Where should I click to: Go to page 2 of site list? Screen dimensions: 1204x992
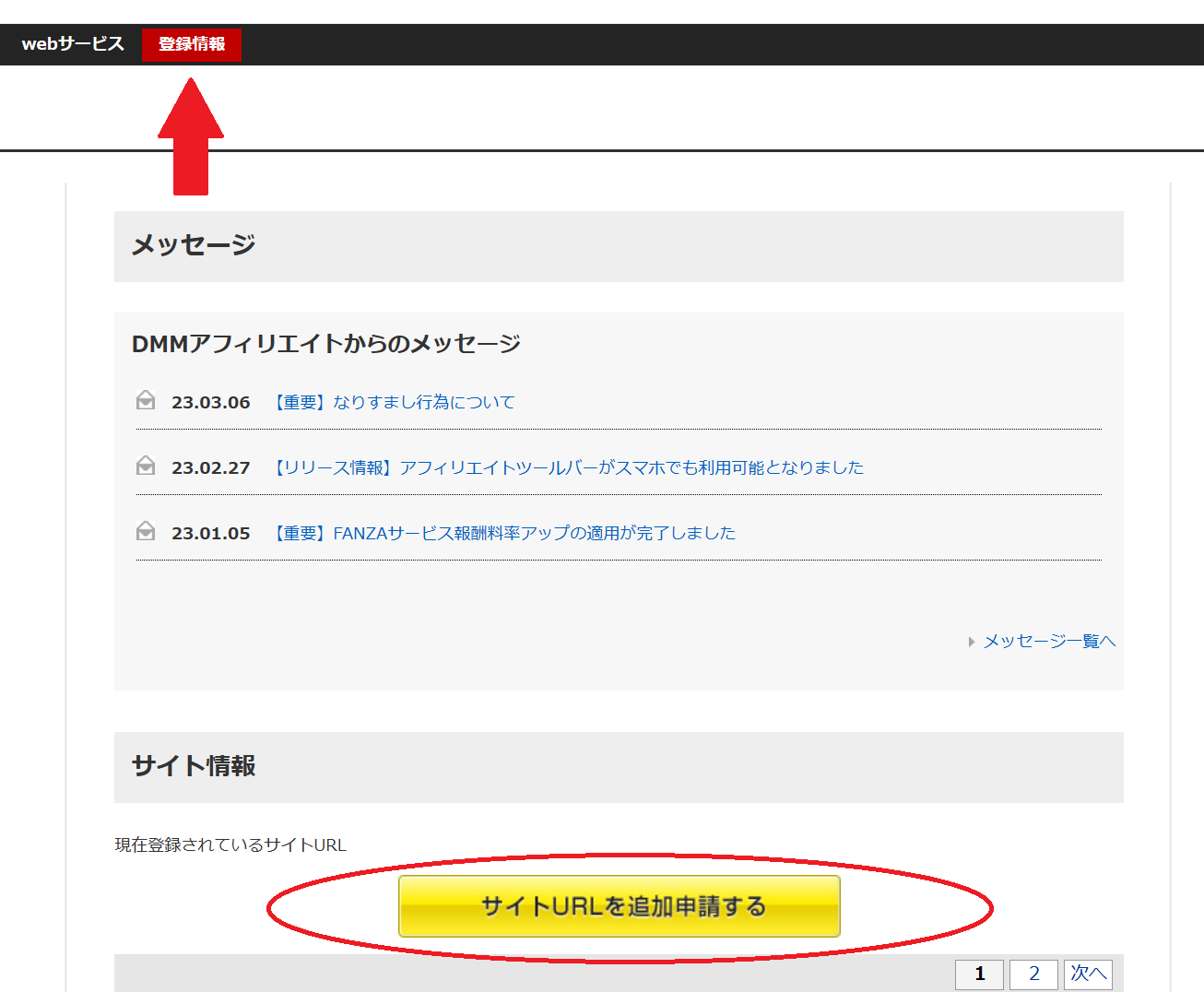tap(1033, 974)
